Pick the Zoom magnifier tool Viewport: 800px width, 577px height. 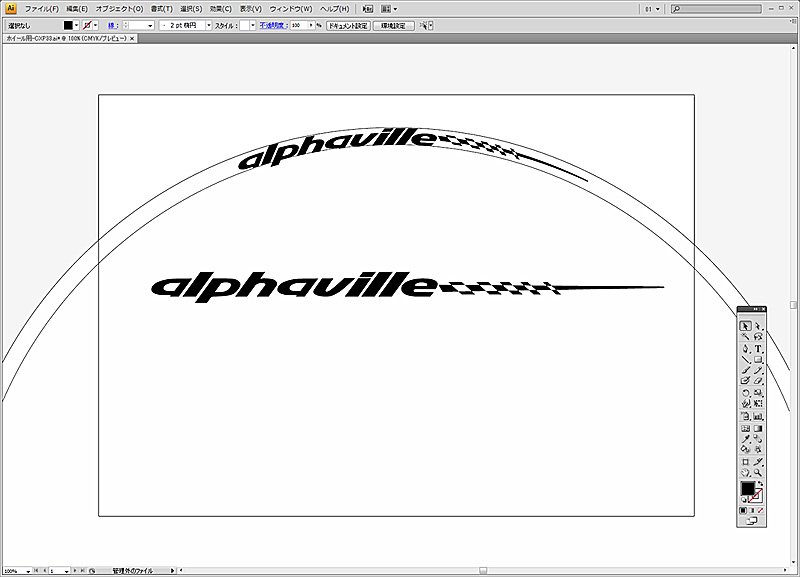[758, 473]
